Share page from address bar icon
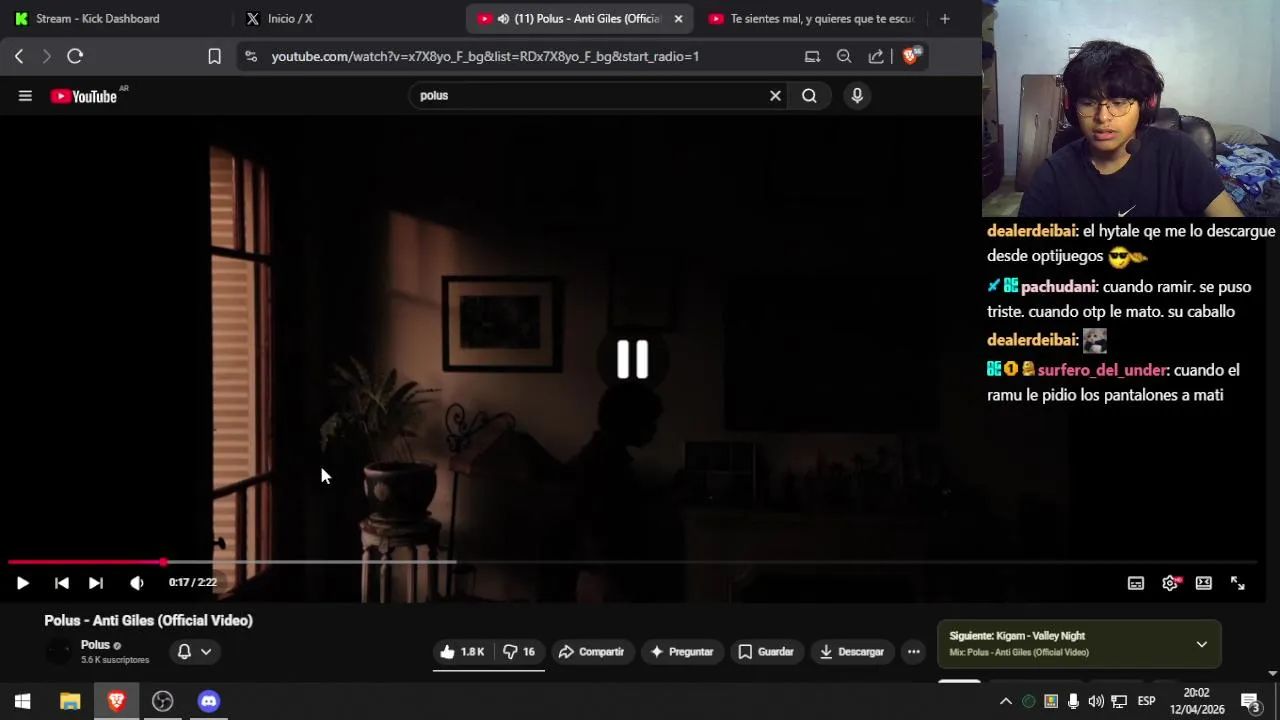This screenshot has width=1280, height=720. click(x=876, y=57)
